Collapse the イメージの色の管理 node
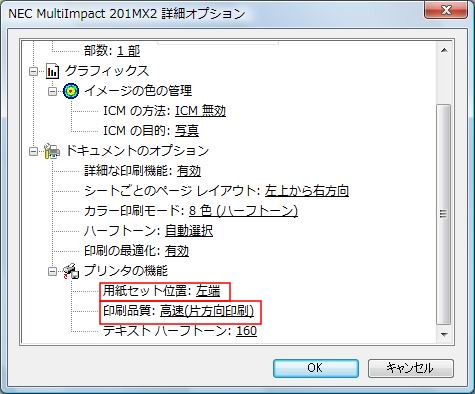 point(52,91)
